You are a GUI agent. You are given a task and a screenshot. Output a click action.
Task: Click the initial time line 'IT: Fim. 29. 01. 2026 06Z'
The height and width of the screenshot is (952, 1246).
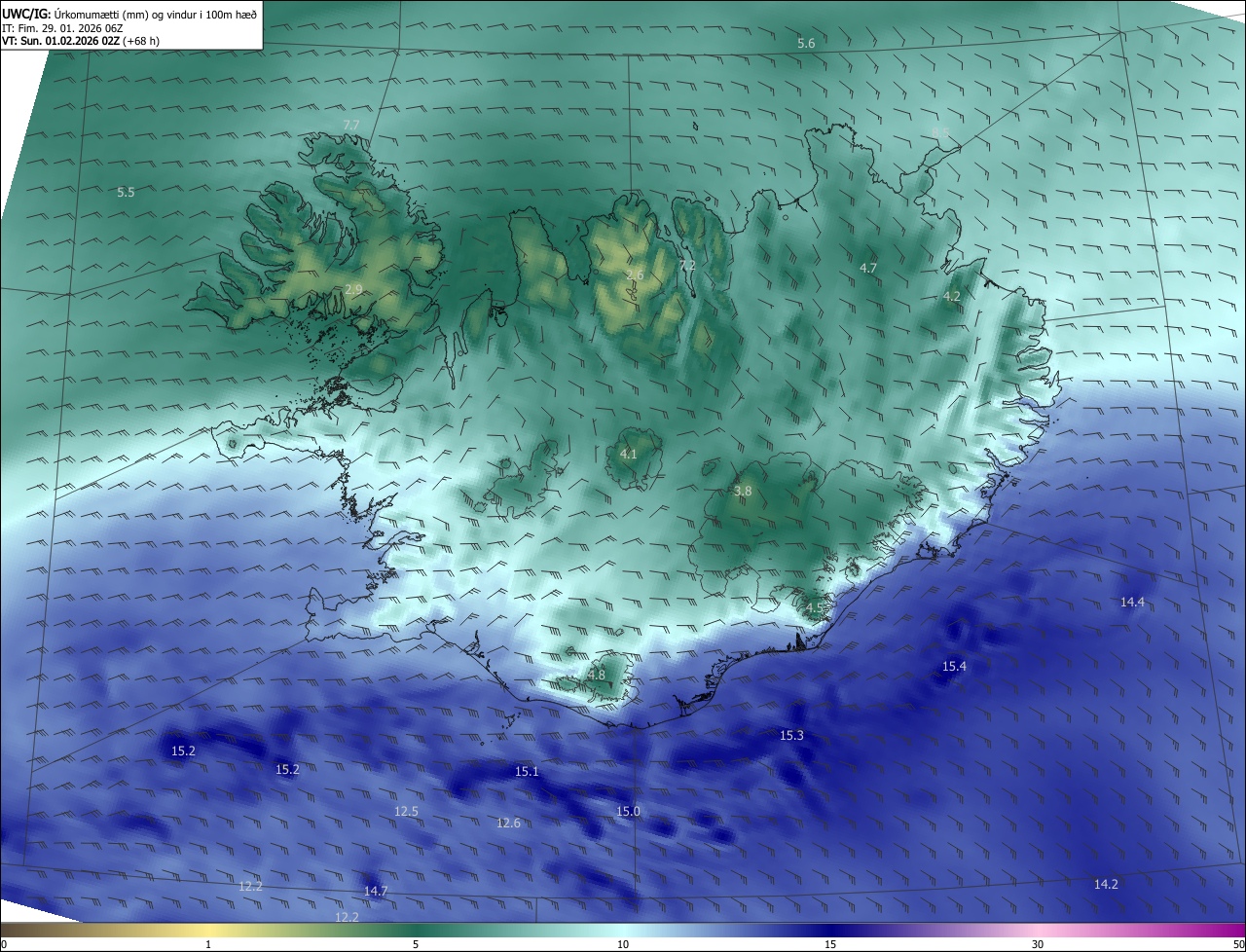tap(62, 28)
